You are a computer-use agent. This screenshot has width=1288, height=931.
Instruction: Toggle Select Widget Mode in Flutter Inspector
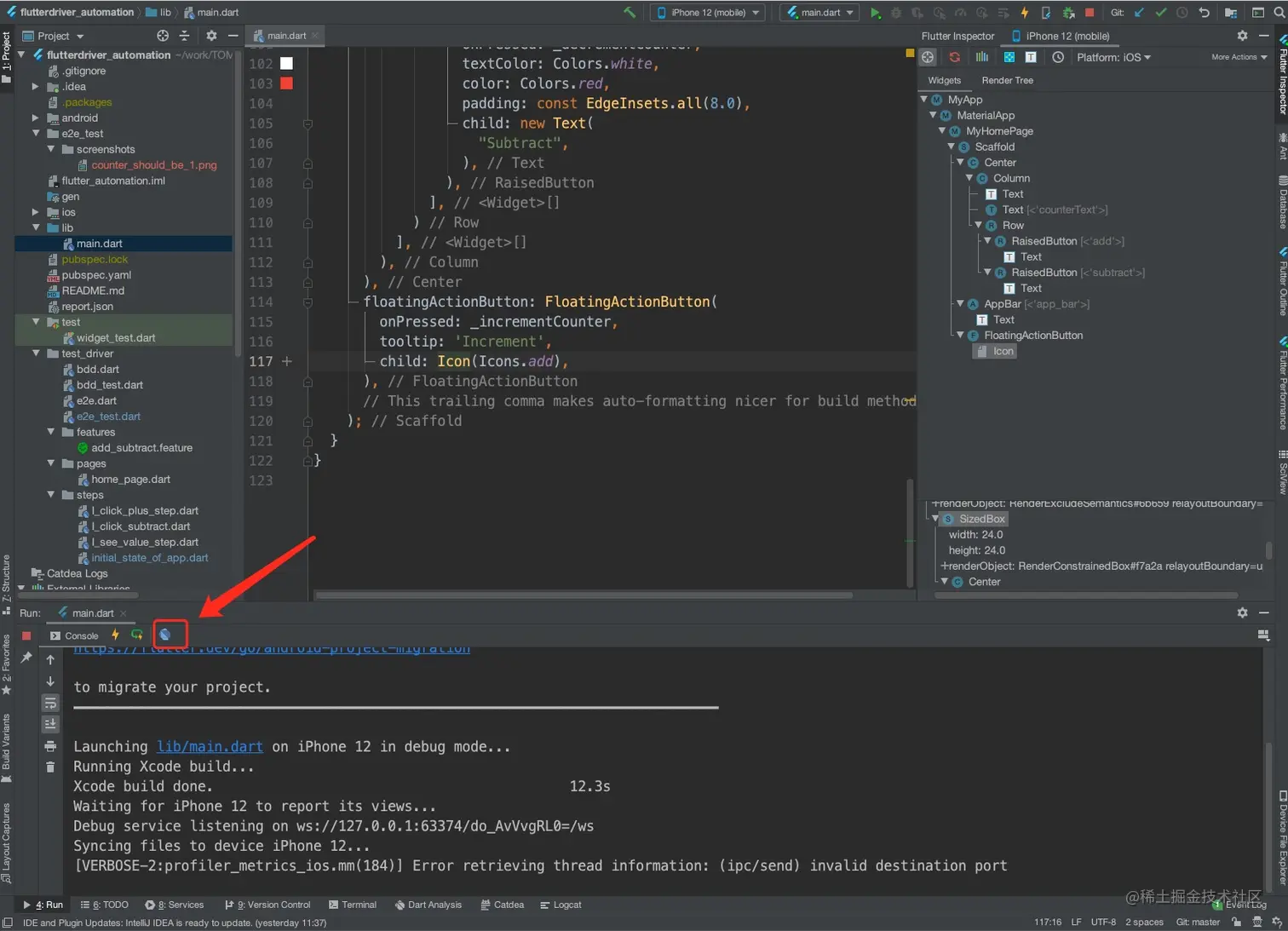(928, 57)
